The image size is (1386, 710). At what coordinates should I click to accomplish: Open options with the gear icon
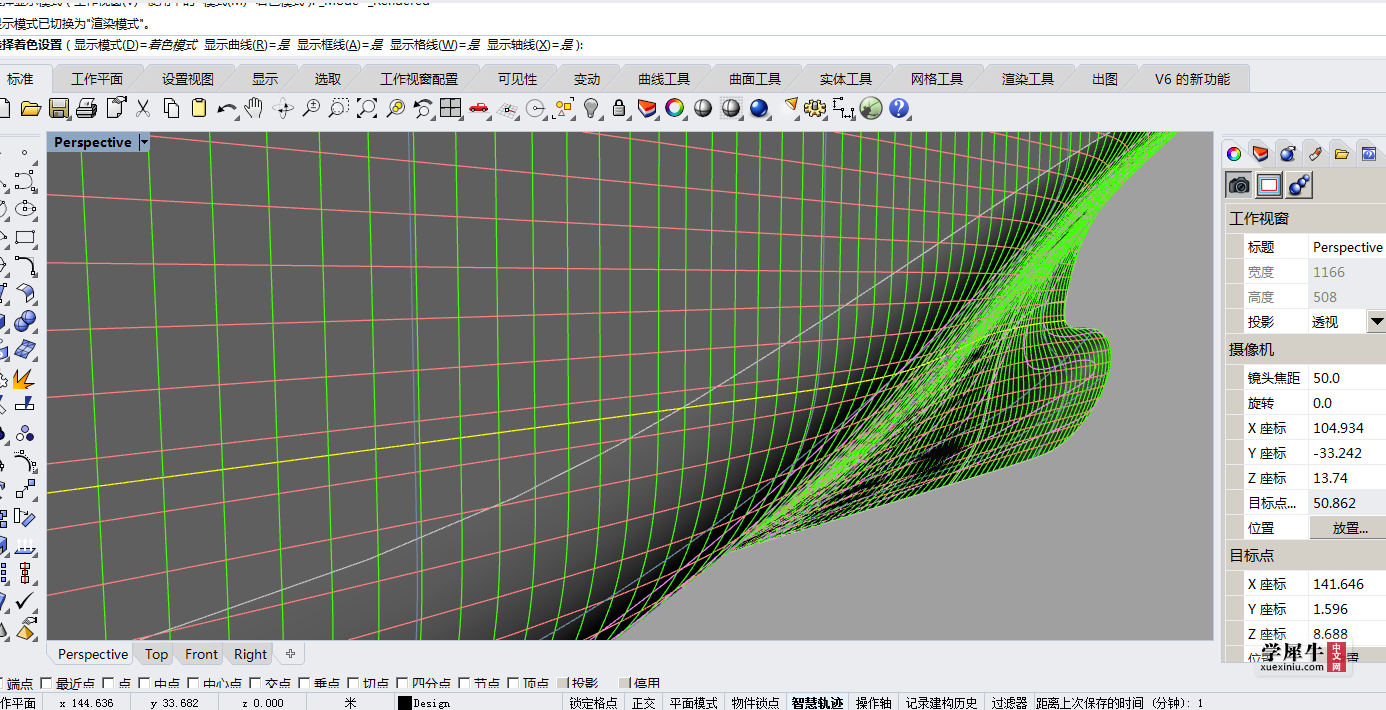815,108
